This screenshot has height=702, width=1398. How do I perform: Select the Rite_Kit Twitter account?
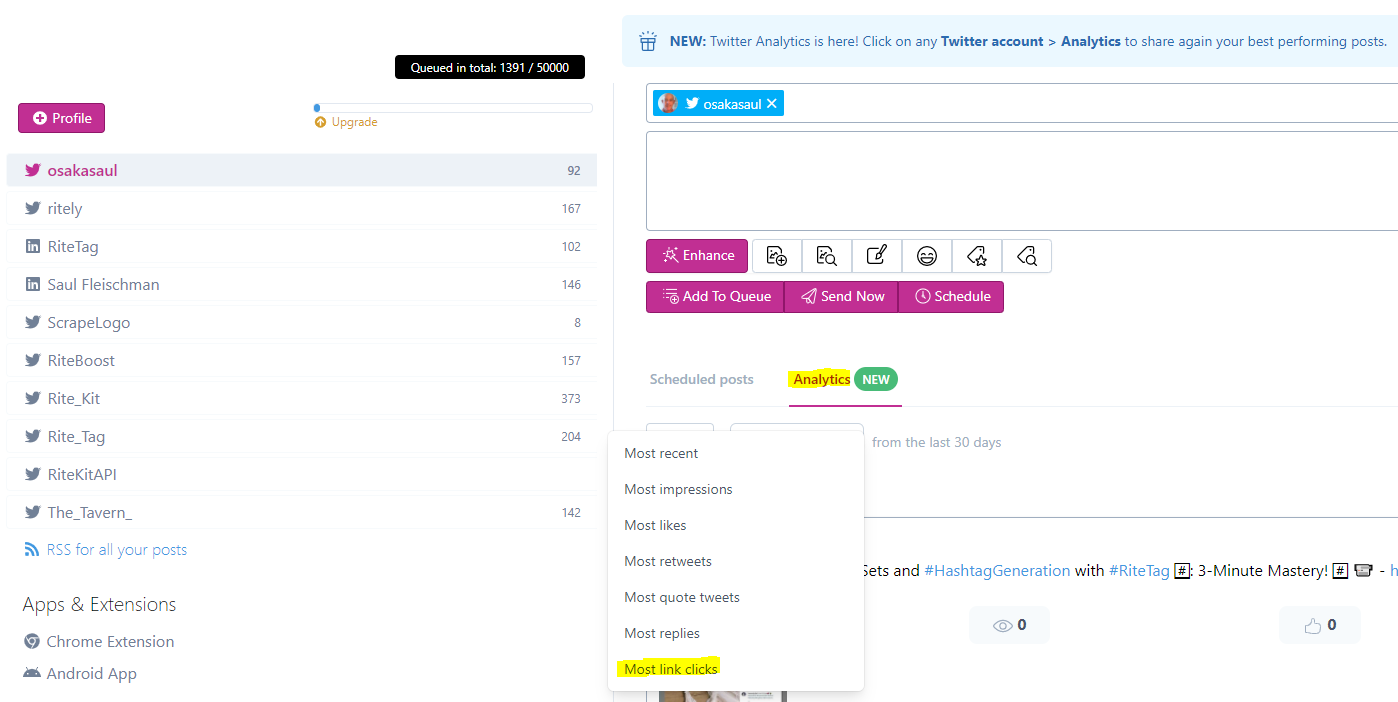pyautogui.click(x=302, y=398)
